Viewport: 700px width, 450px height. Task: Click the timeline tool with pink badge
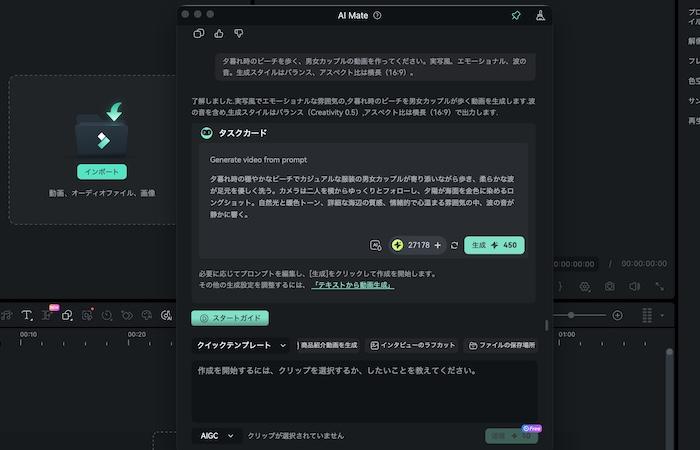tap(47, 315)
